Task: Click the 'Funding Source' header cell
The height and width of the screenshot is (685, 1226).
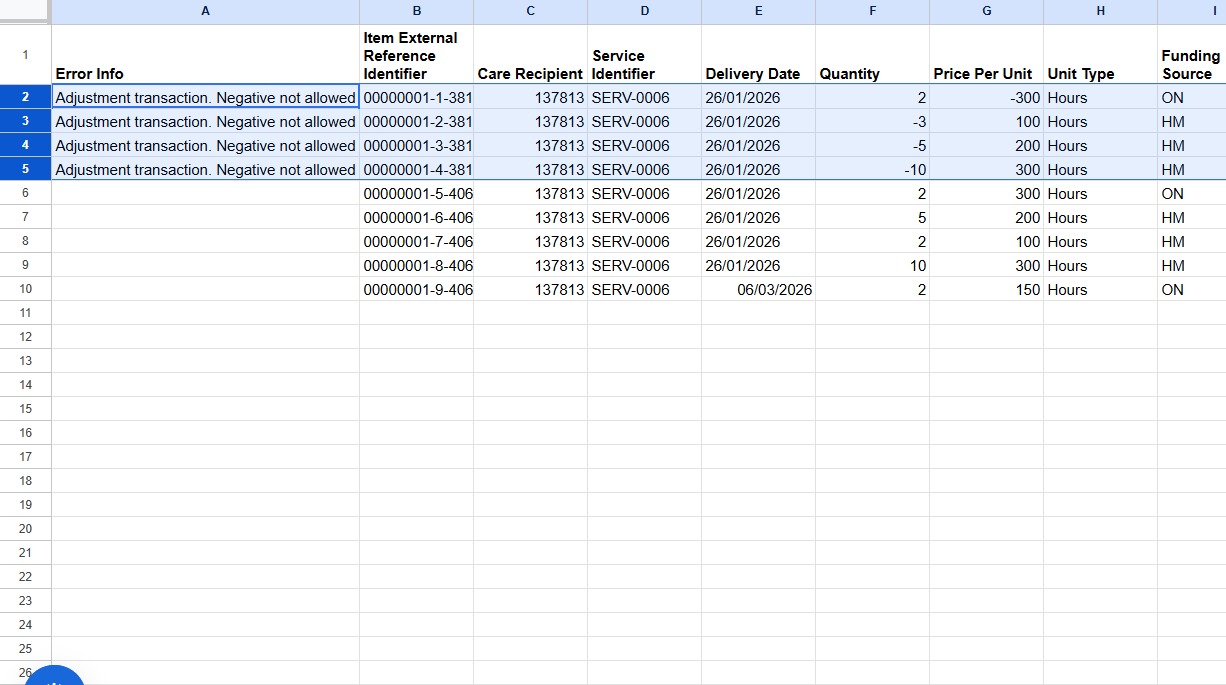Action: click(x=1191, y=55)
